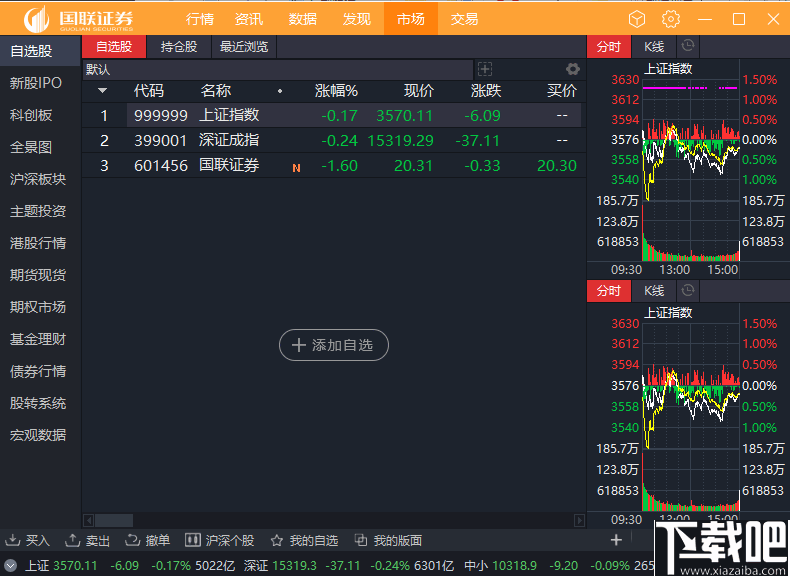Click the history clock icon in upper chart
This screenshot has height=576, width=790.
(688, 46)
